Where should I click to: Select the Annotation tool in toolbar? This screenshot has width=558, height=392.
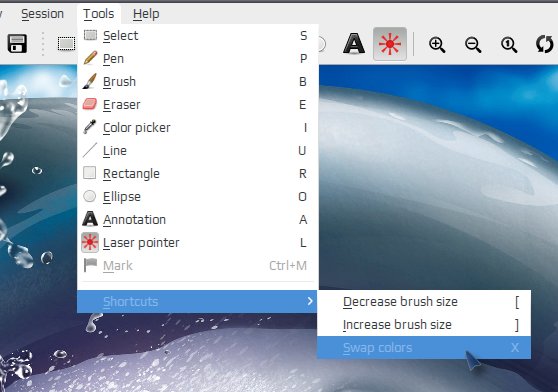coord(354,44)
